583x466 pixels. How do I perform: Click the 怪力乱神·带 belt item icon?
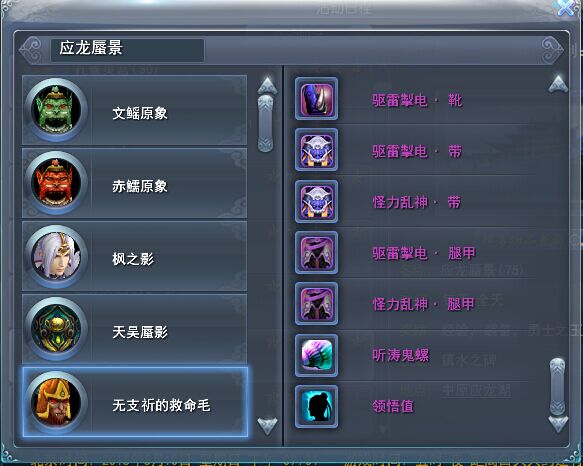pyautogui.click(x=316, y=201)
